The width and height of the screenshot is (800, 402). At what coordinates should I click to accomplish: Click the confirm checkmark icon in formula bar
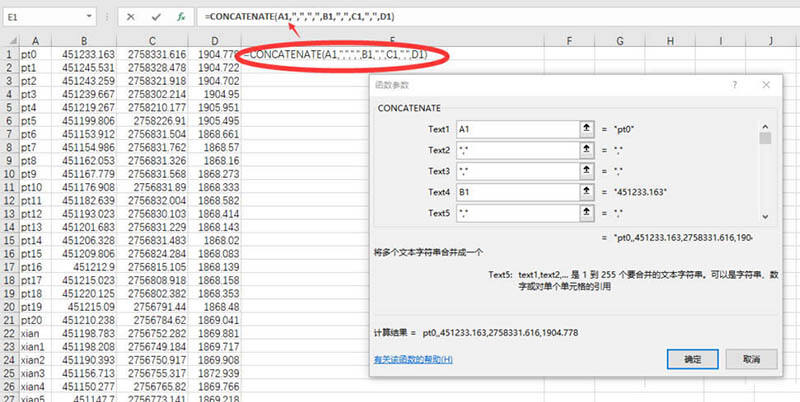coord(156,17)
